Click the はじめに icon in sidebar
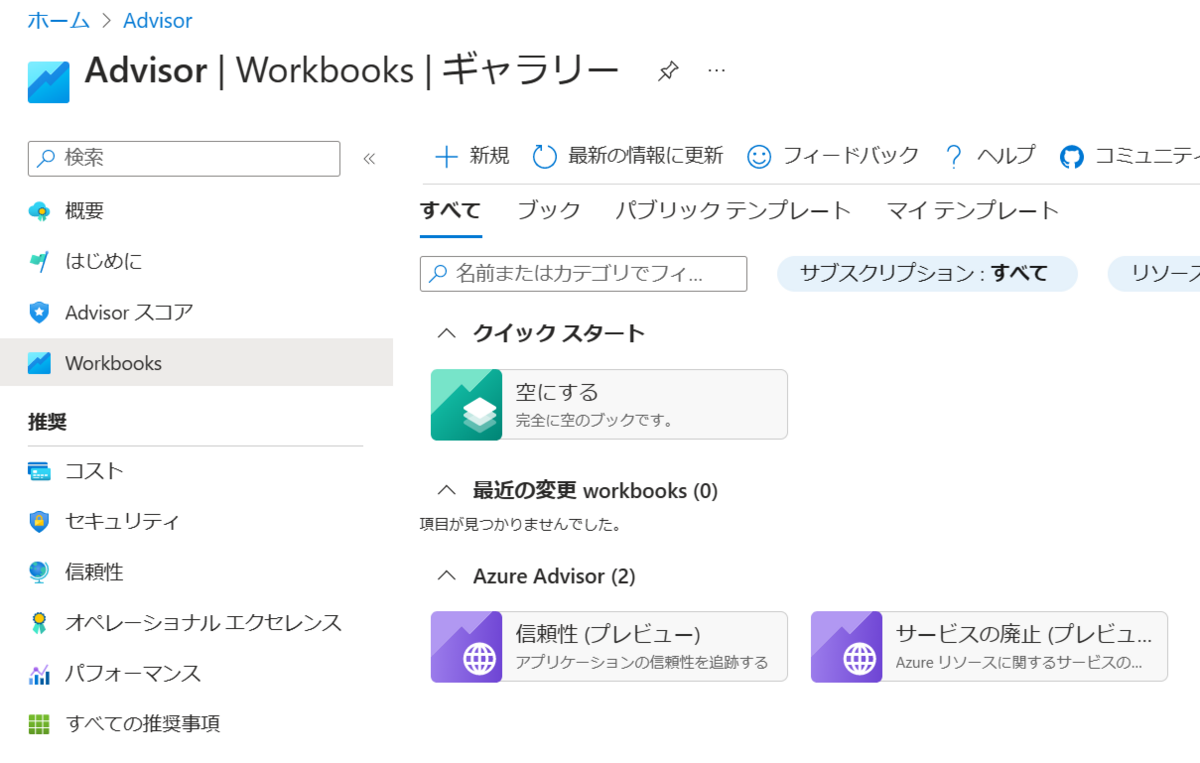Screen dimensions: 1200x763 coord(39,262)
